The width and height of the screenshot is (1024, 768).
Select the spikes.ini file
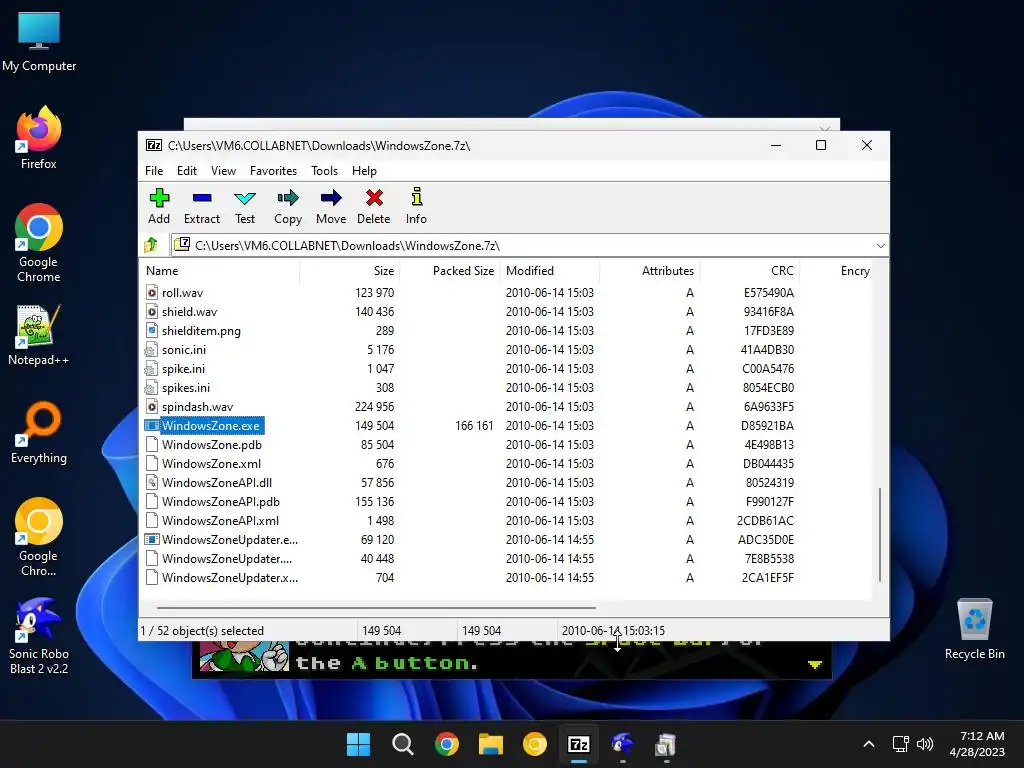(185, 387)
